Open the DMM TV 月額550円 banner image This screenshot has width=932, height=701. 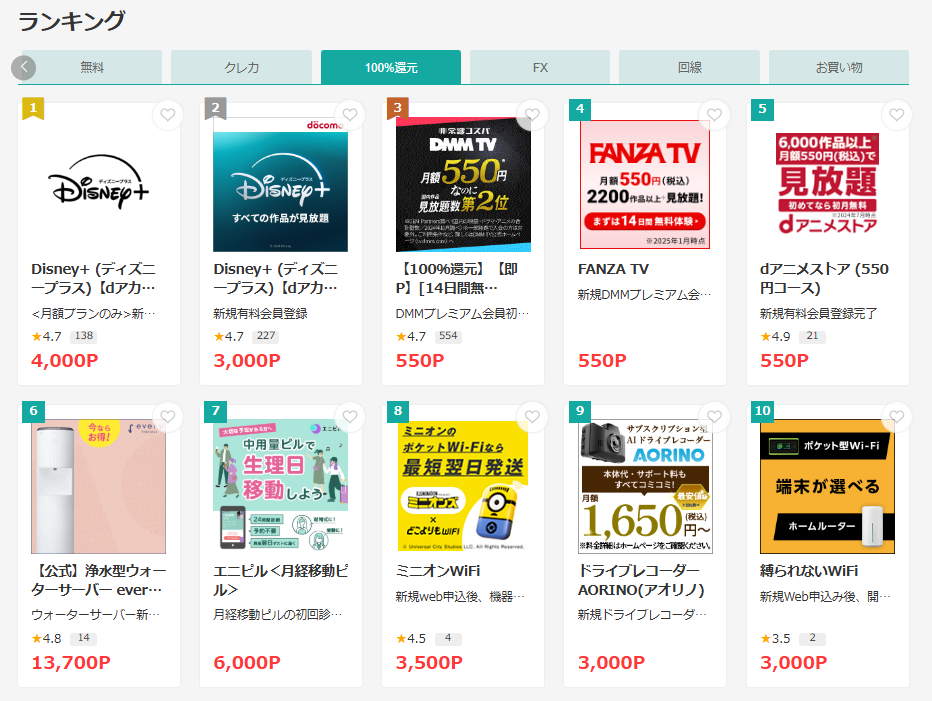[463, 184]
